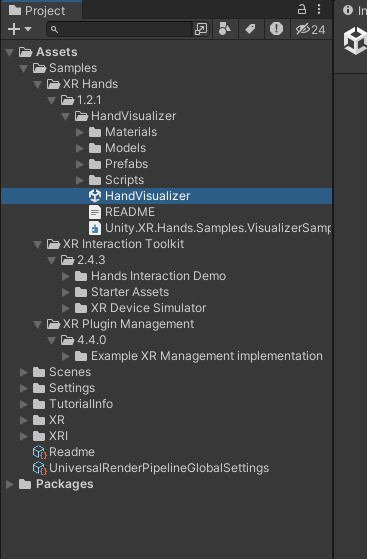Click the Starter Assets folder icon
This screenshot has height=559, width=367.
81,293
